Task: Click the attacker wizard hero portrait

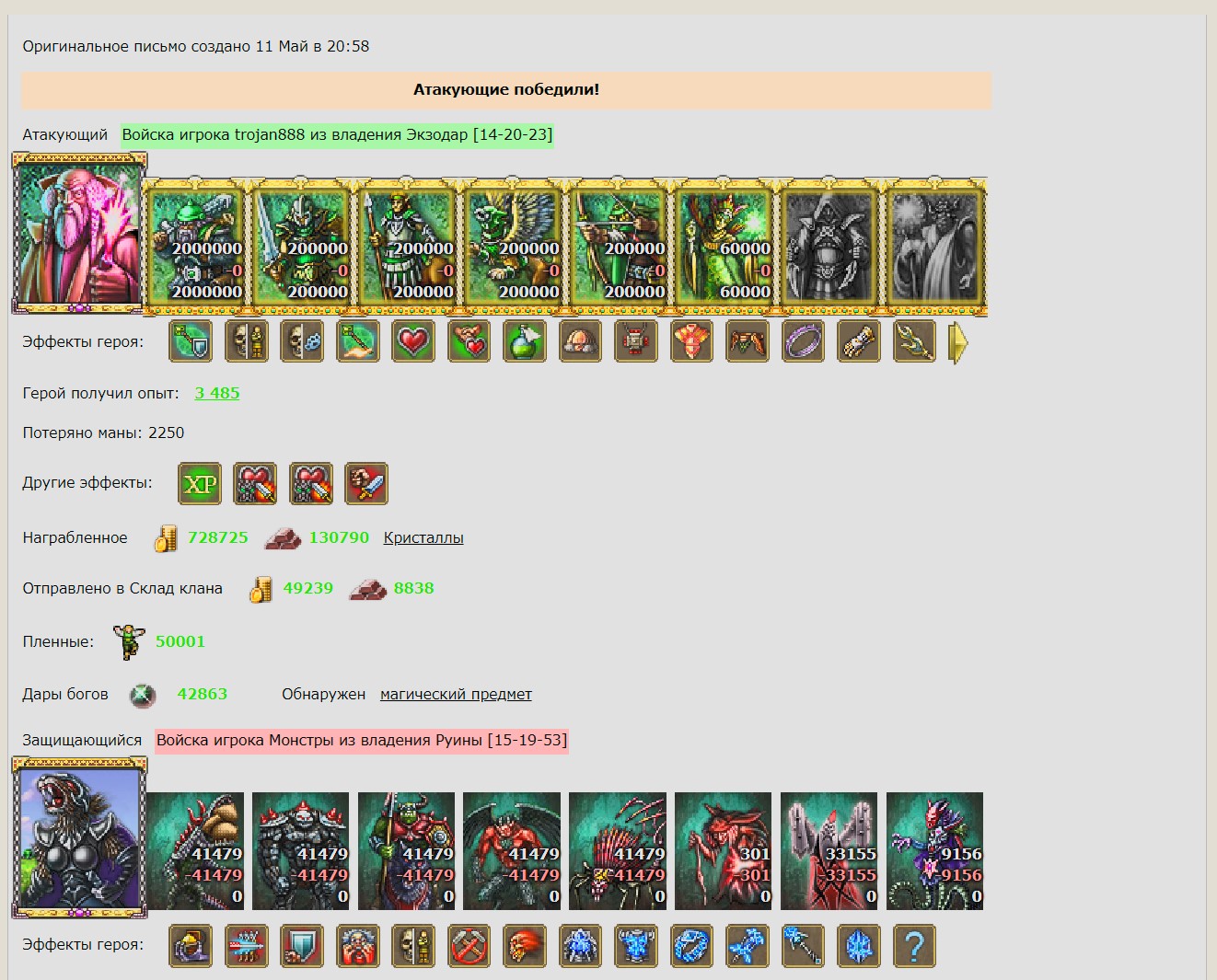Action: [x=79, y=234]
